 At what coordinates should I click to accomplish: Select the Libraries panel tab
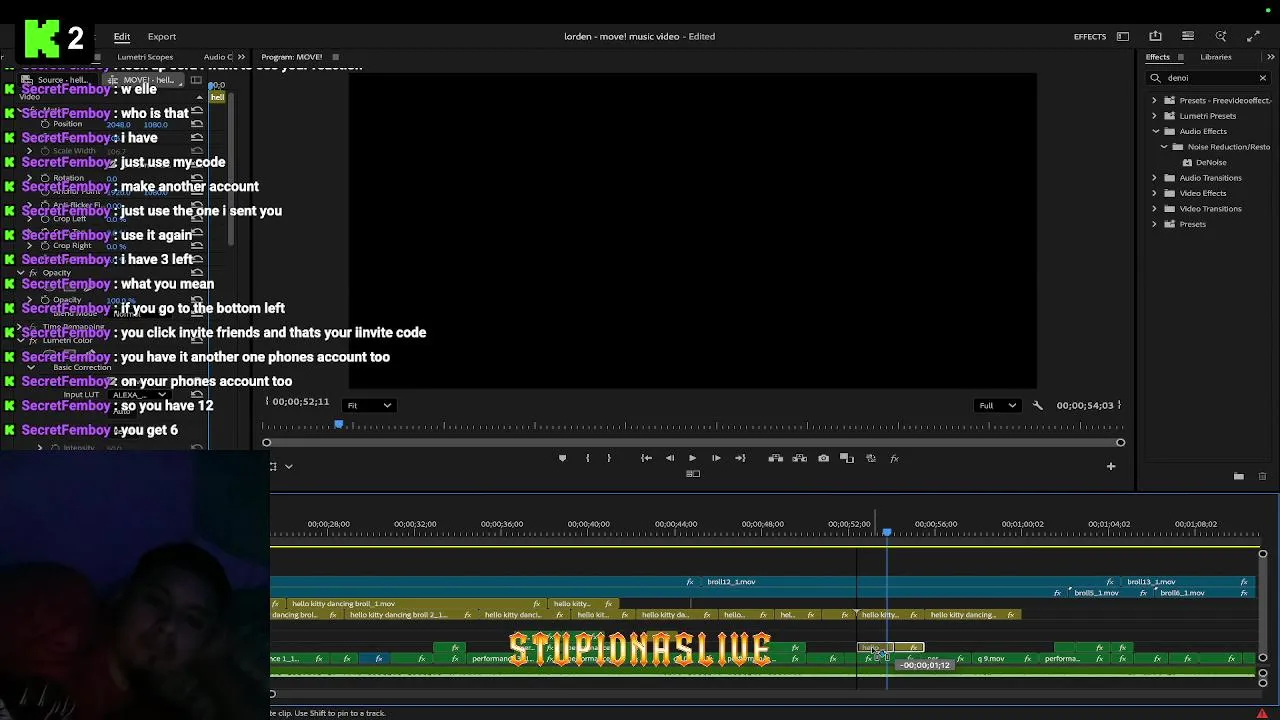coord(1216,57)
